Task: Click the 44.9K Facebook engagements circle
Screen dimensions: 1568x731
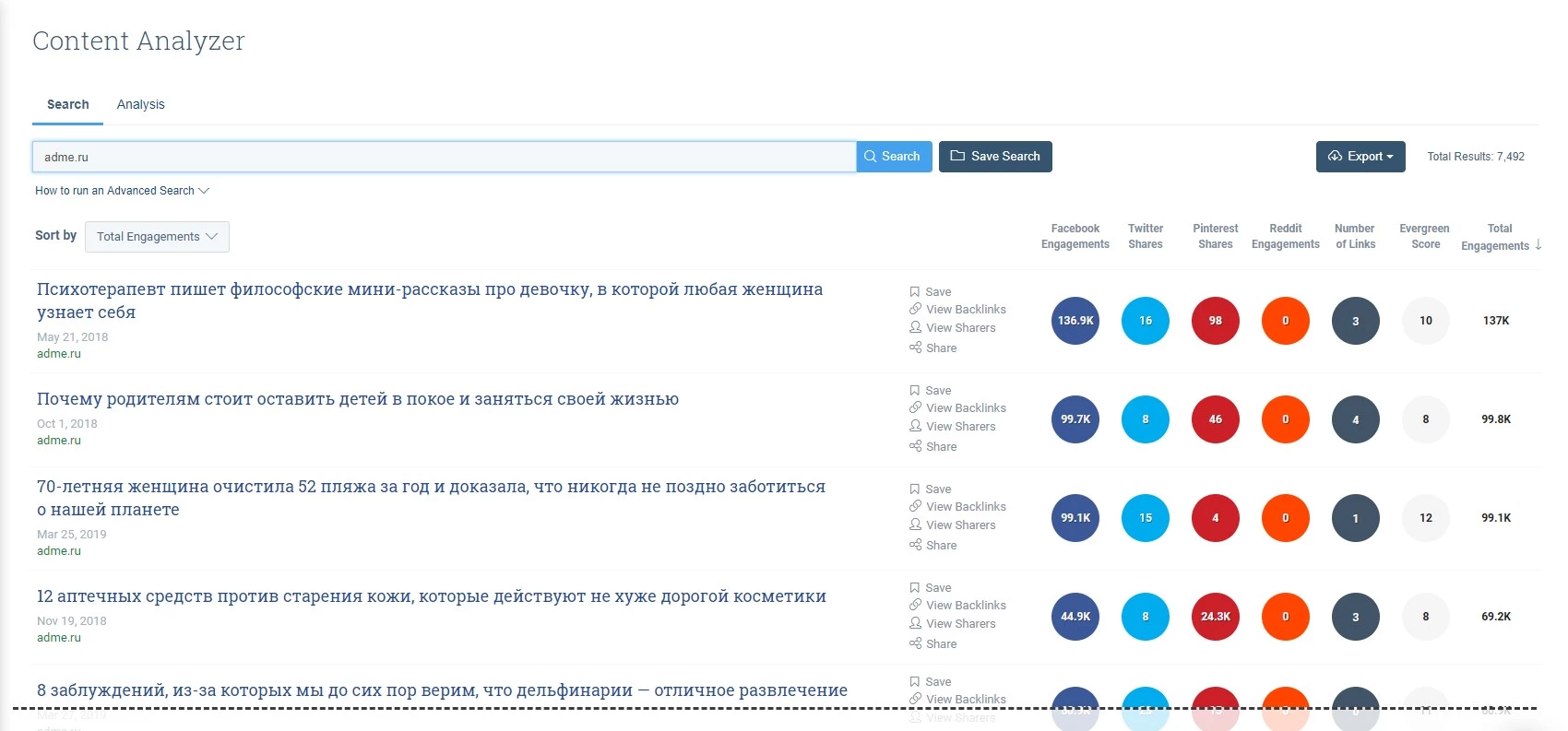Action: pyautogui.click(x=1075, y=617)
